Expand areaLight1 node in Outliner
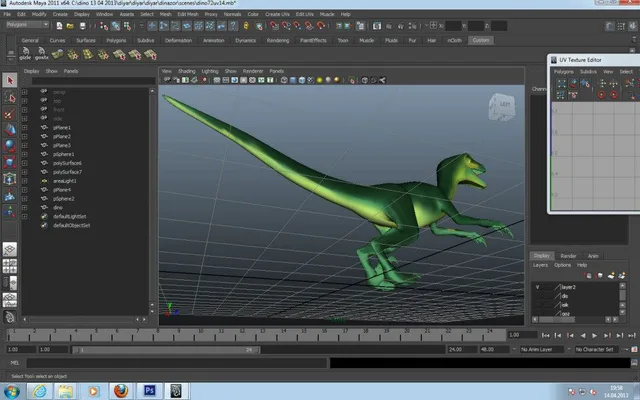Image resolution: width=640 pixels, height=400 pixels. [24, 181]
